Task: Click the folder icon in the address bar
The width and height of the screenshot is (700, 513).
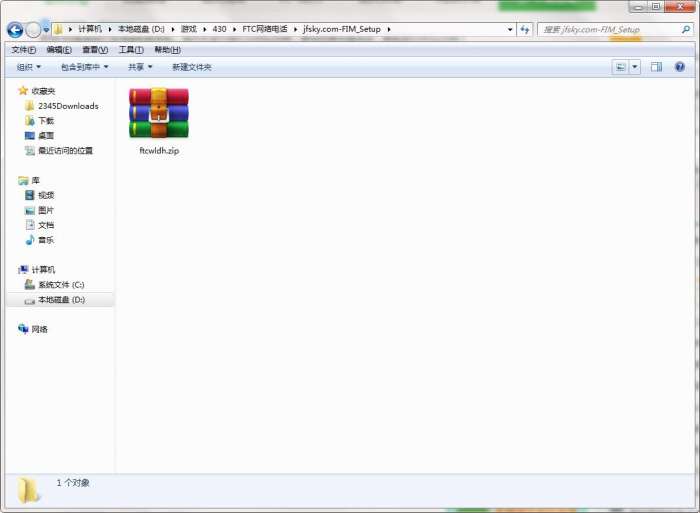Action: tap(58, 29)
